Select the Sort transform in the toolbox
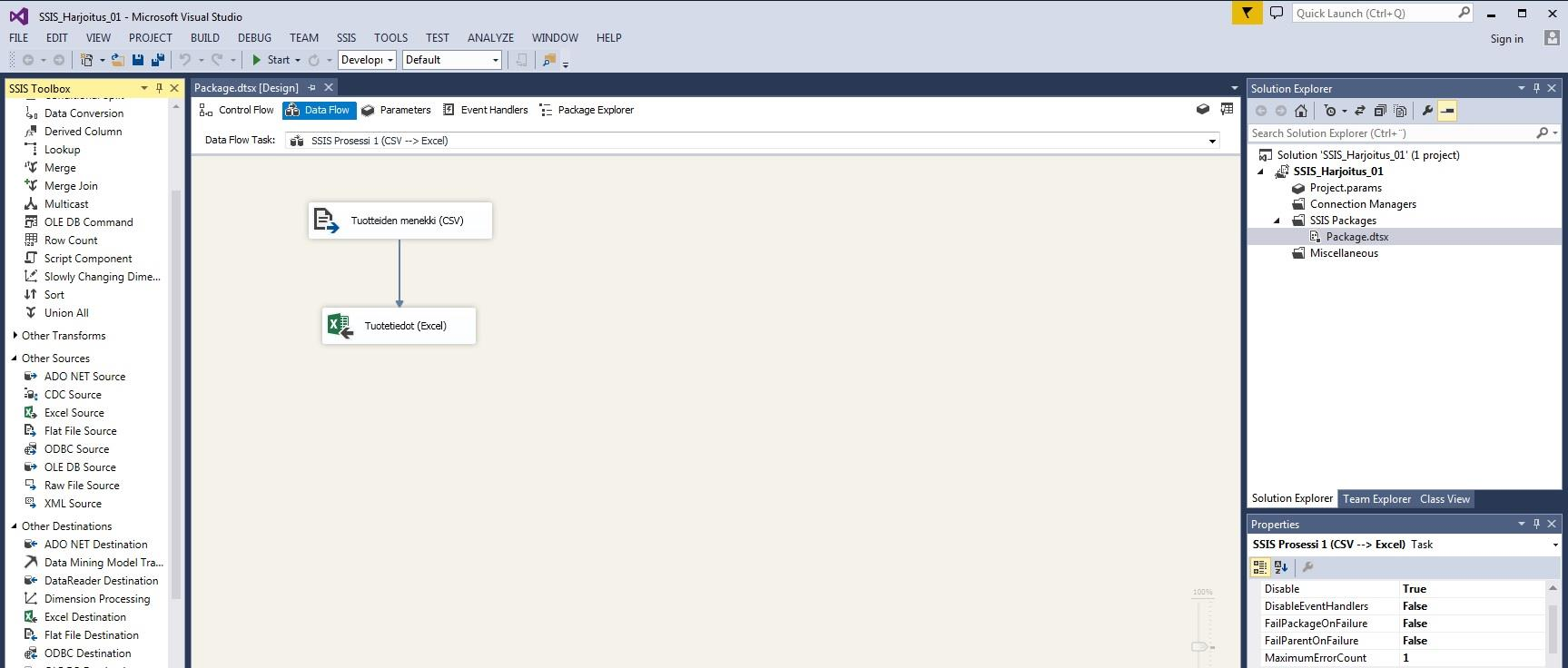Image resolution: width=1568 pixels, height=668 pixels. coord(54,295)
